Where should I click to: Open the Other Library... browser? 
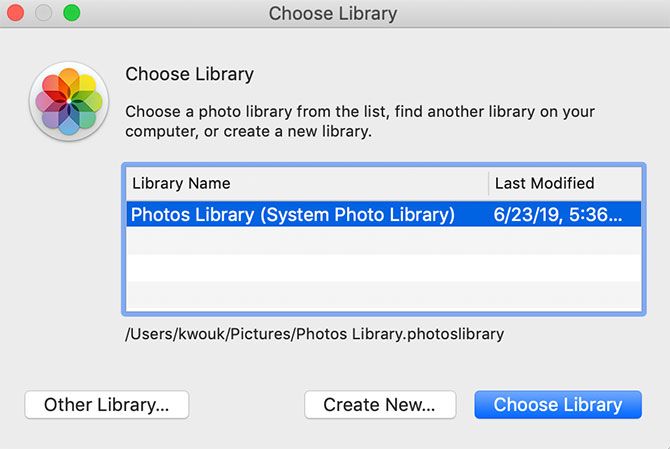coord(107,405)
